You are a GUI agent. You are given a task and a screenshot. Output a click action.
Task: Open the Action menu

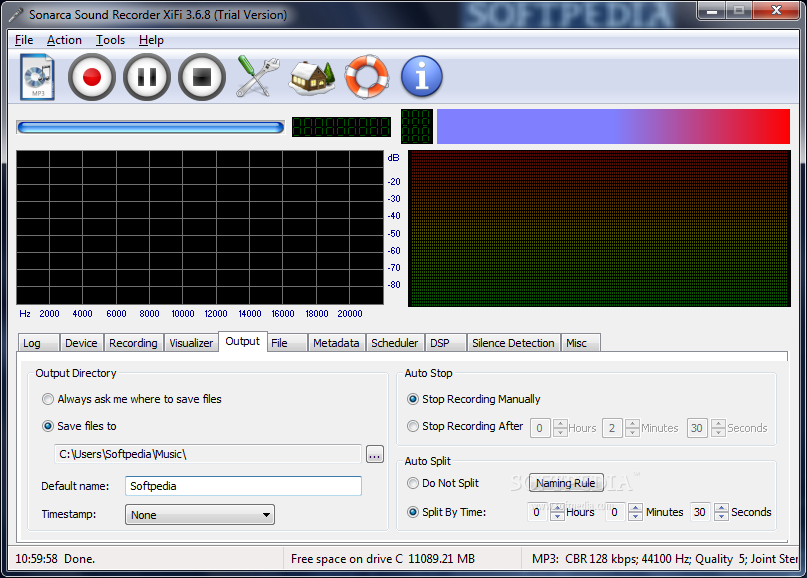(x=64, y=40)
